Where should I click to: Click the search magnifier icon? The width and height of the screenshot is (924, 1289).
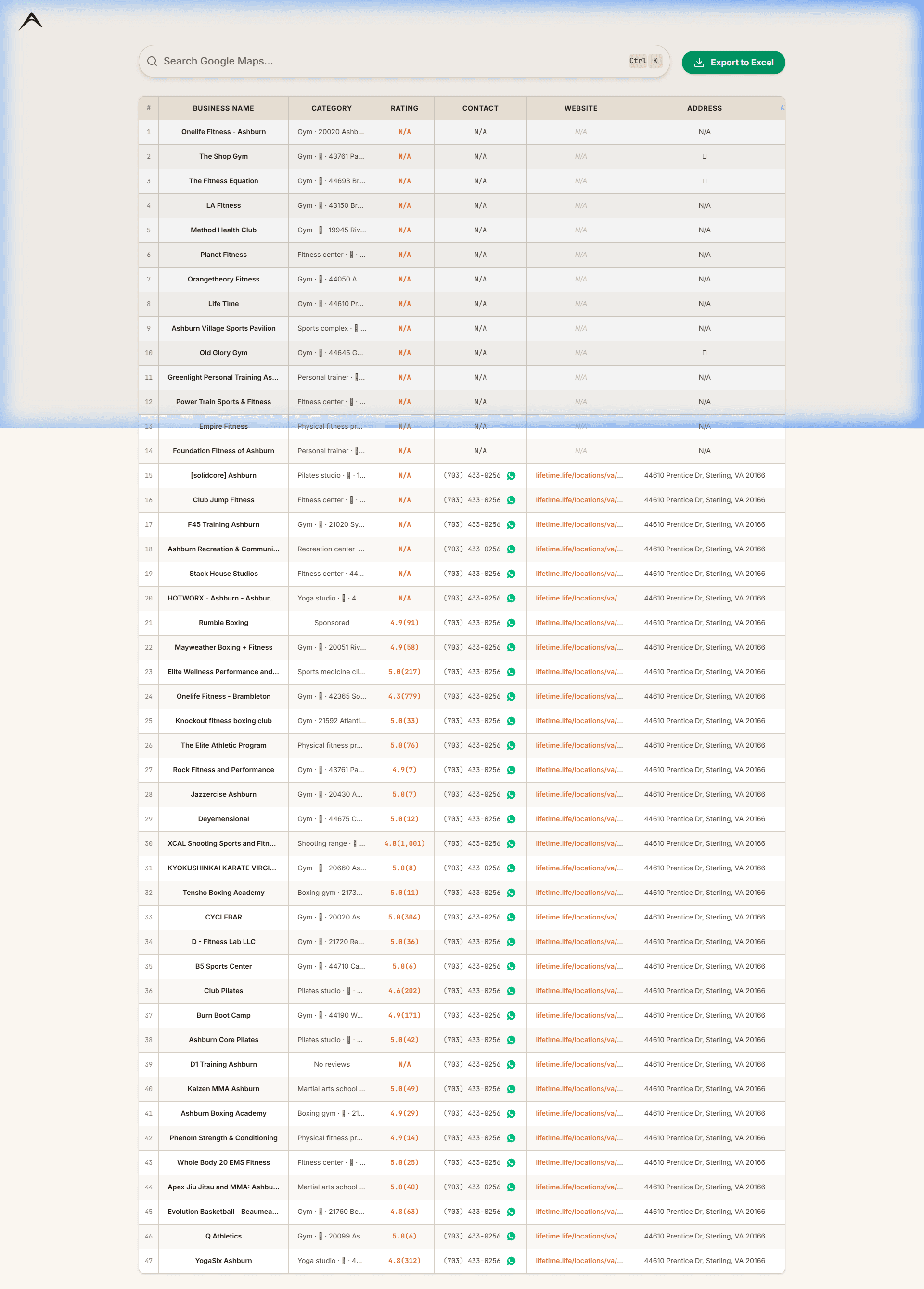[152, 62]
